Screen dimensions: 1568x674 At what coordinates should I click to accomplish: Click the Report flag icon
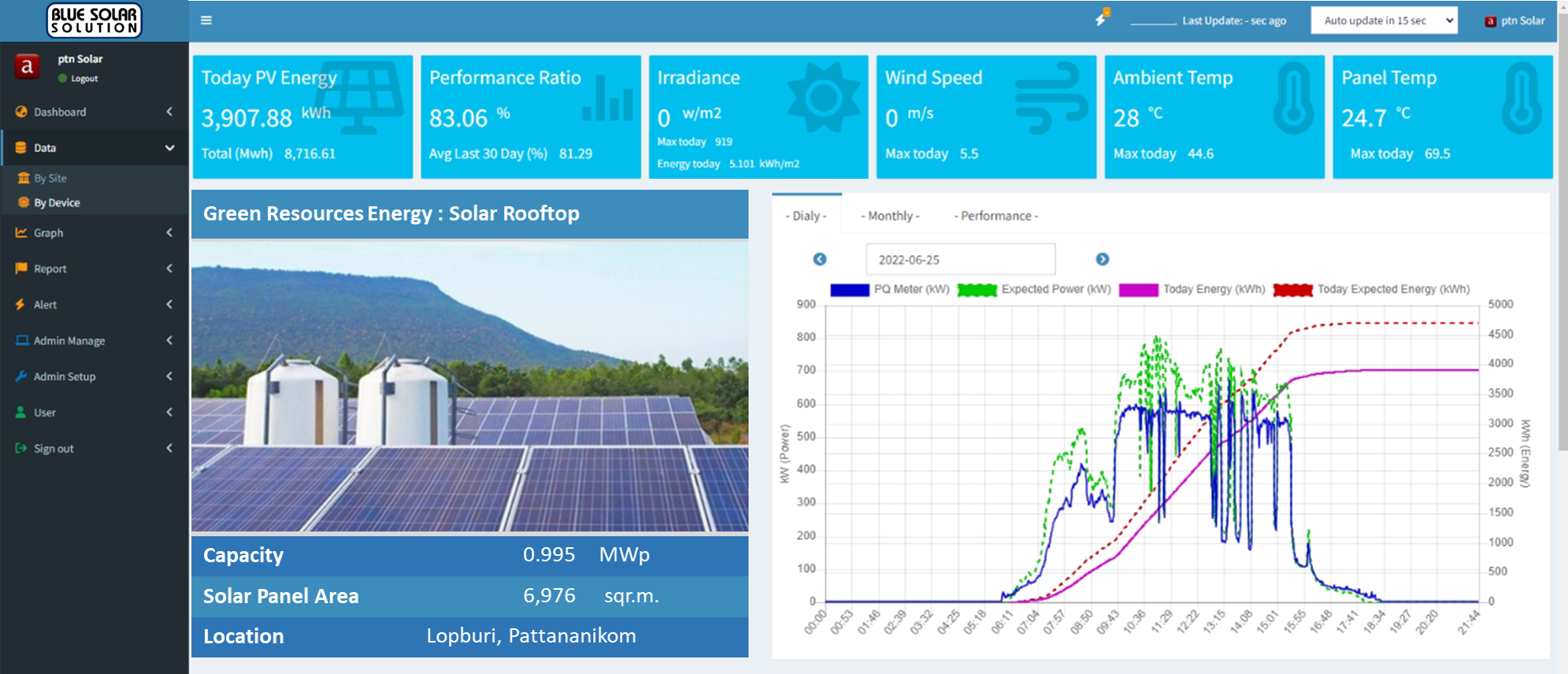pos(21,268)
